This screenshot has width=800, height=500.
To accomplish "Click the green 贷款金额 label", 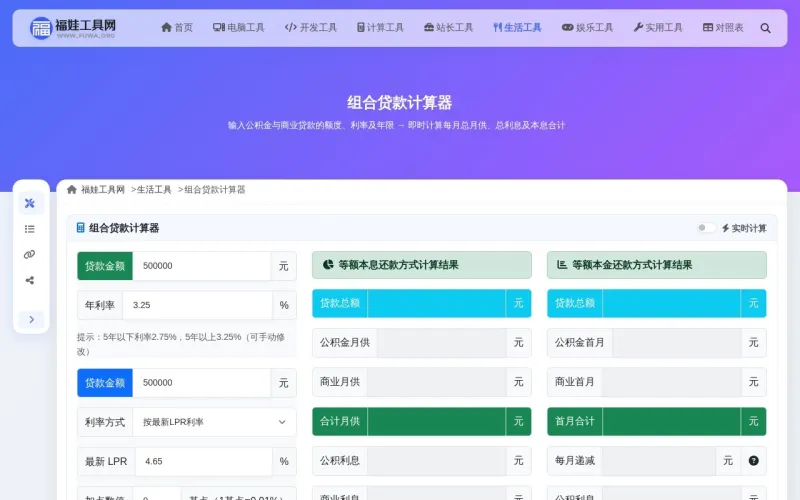I will coord(105,266).
